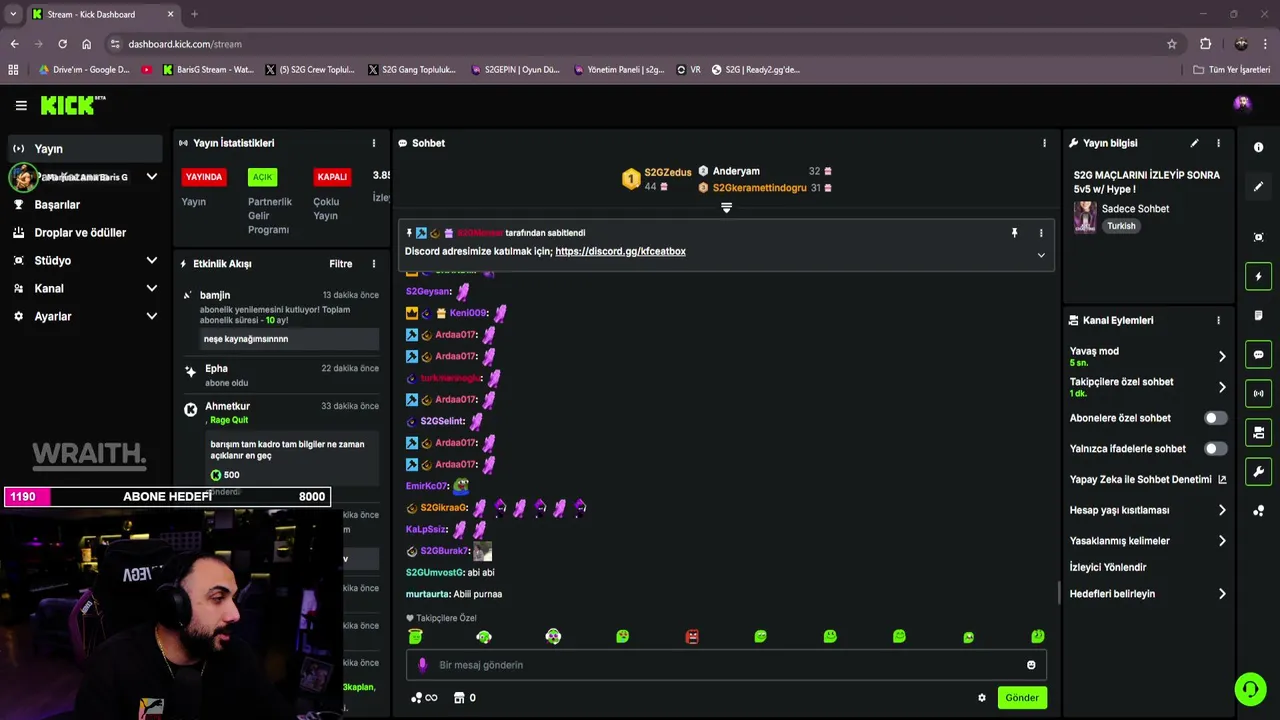Bookmark the page with the star icon
Viewport: 1280px width, 720px height.
tap(1172, 44)
